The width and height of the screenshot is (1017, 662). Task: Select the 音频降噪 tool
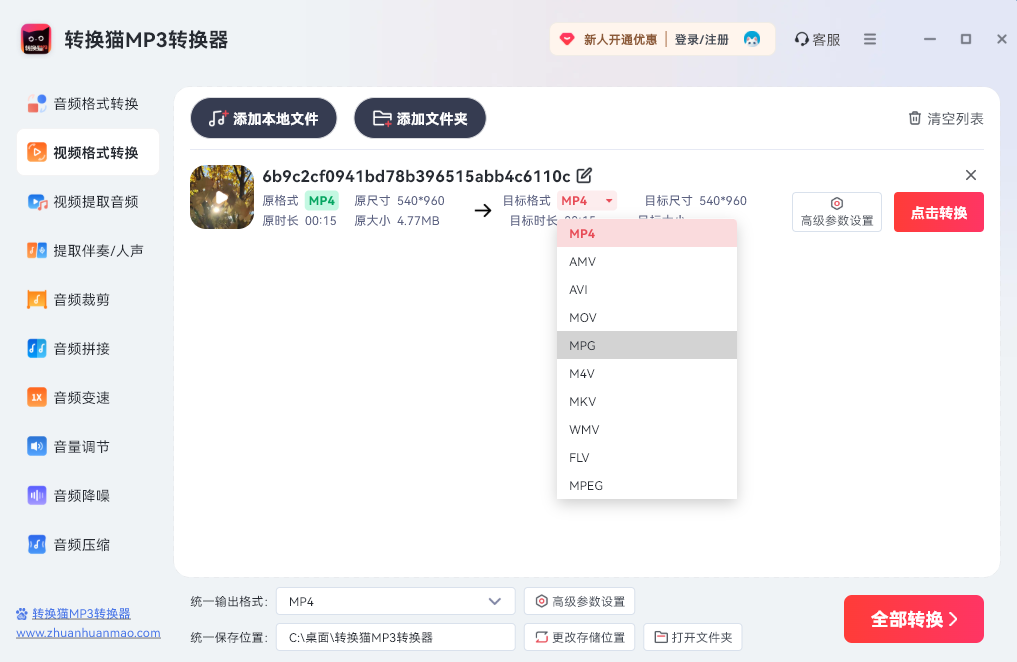[84, 495]
